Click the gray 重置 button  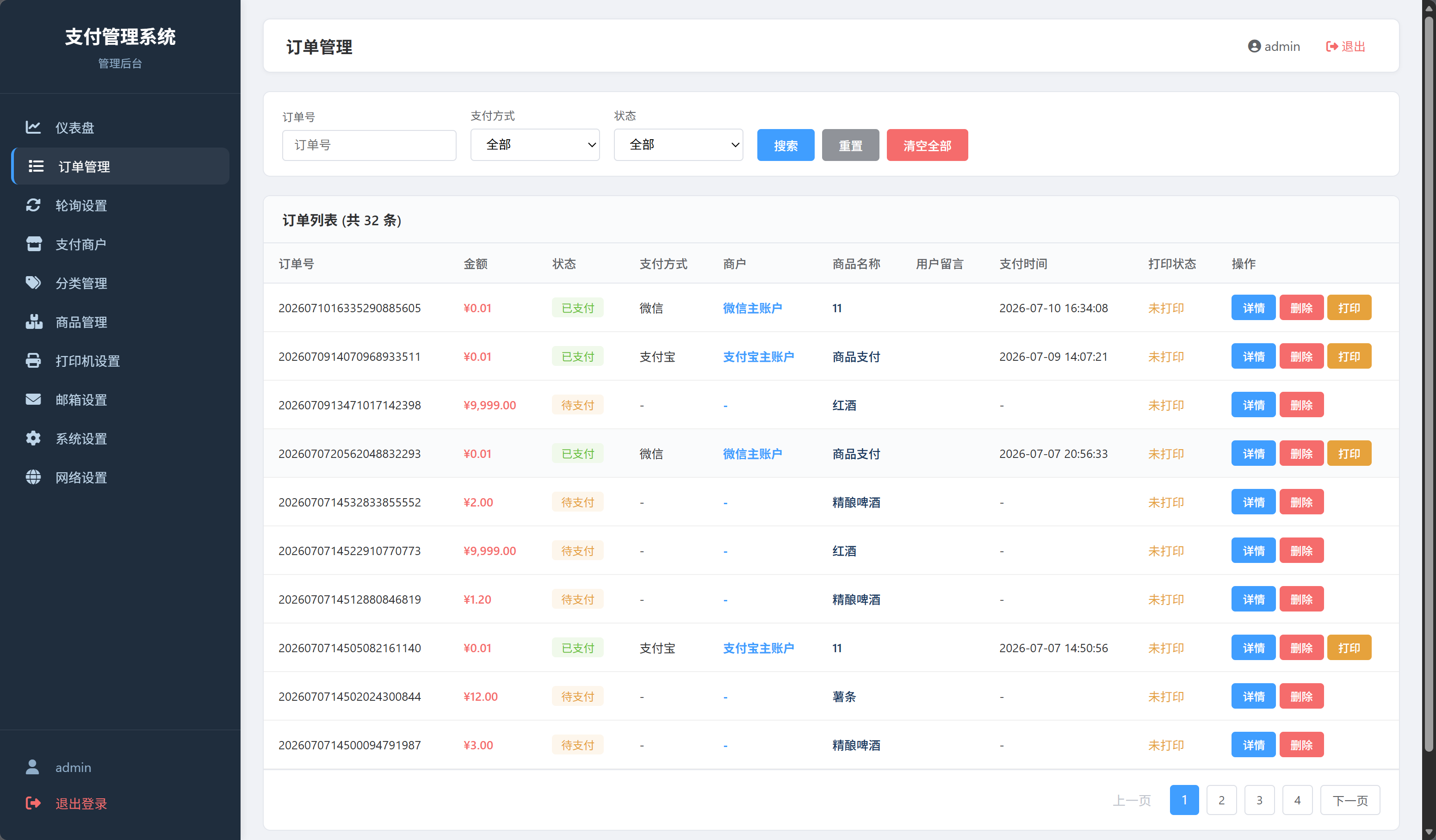coord(850,145)
